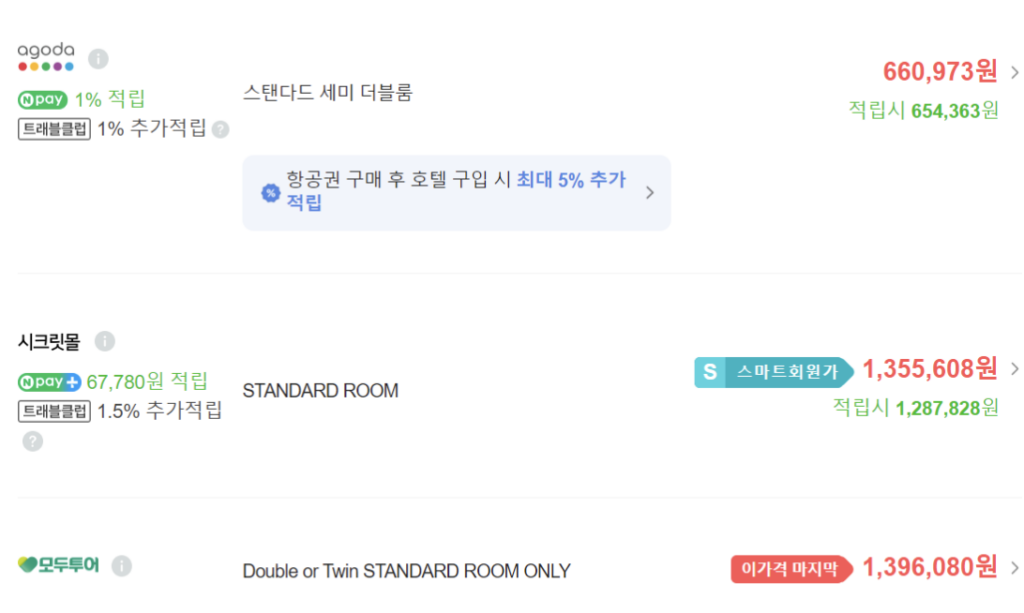This screenshot has width=1024, height=613.
Task: Click the 모두투어 logo
Action: coord(59,566)
